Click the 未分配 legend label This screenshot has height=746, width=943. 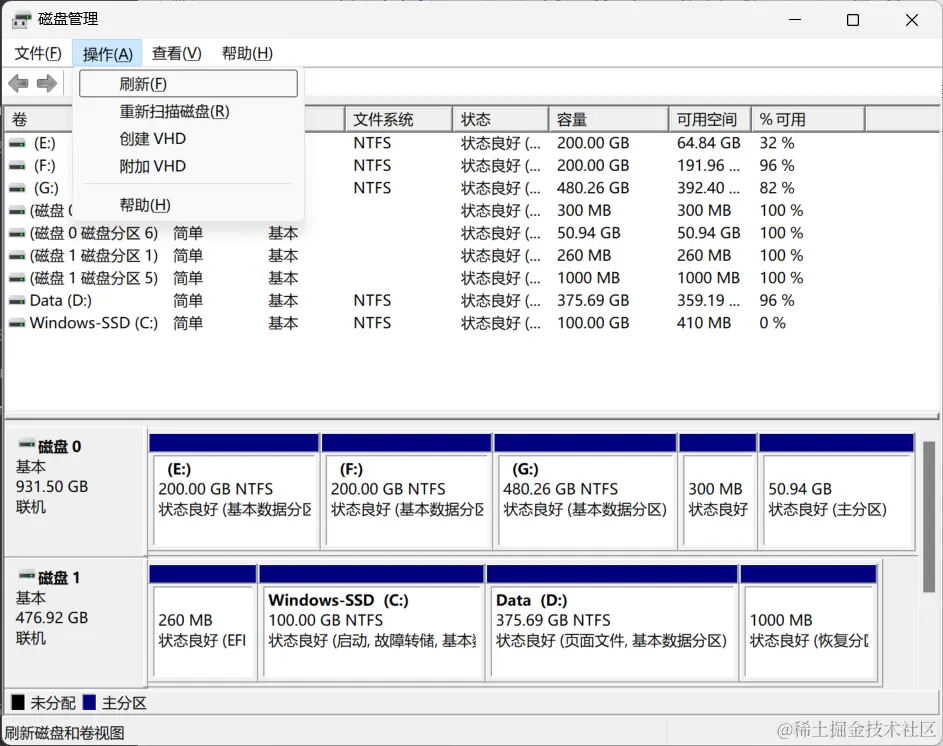click(x=53, y=703)
